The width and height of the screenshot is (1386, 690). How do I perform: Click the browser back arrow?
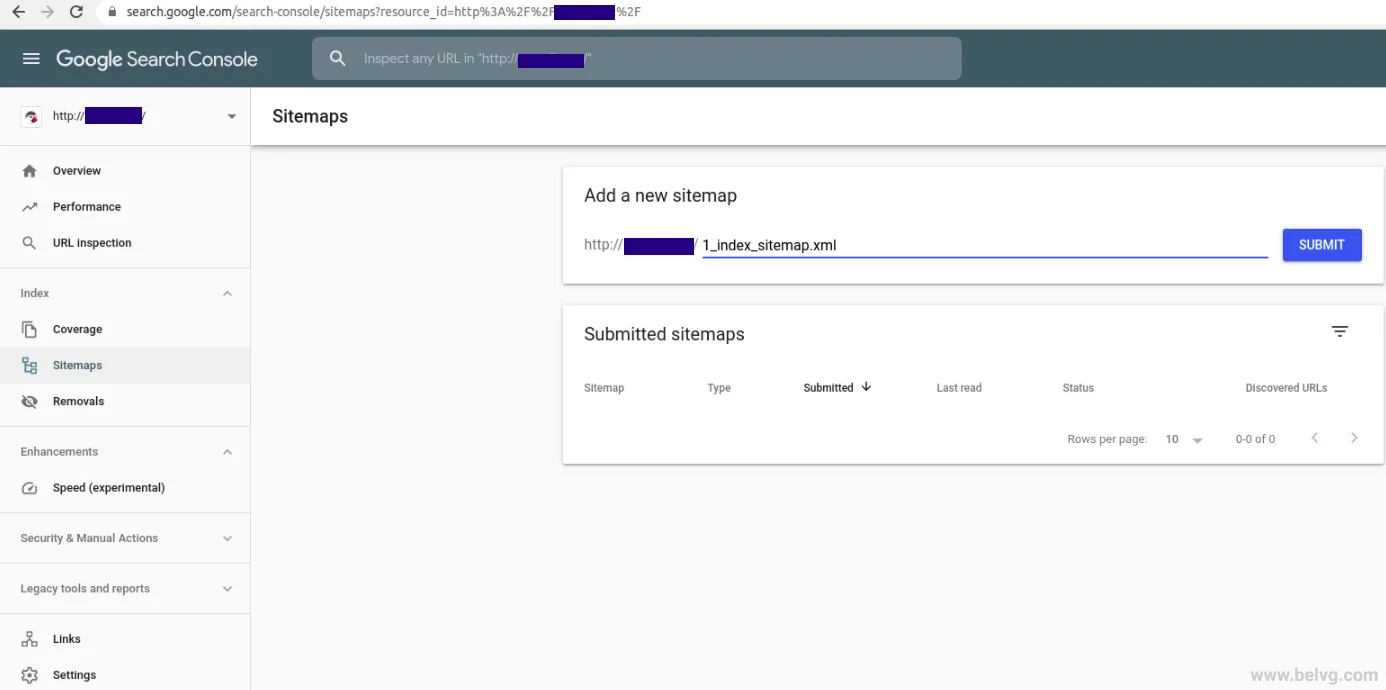(18, 12)
